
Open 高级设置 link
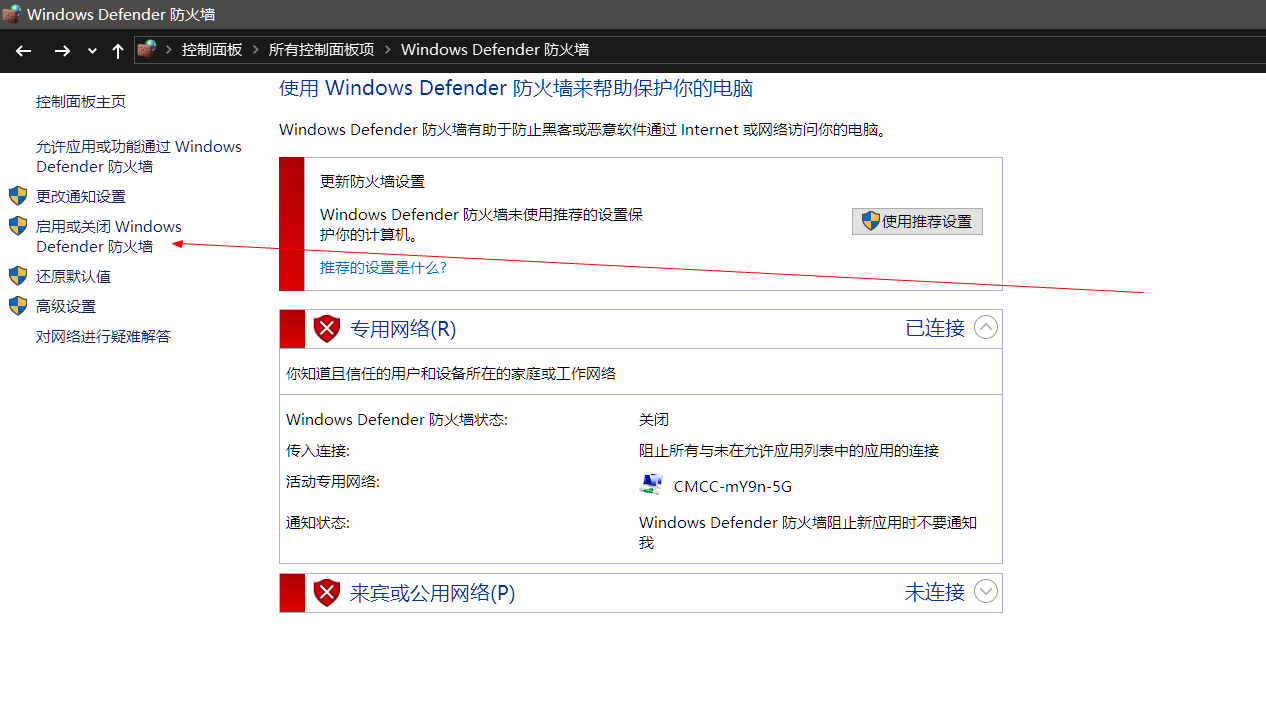[x=66, y=306]
